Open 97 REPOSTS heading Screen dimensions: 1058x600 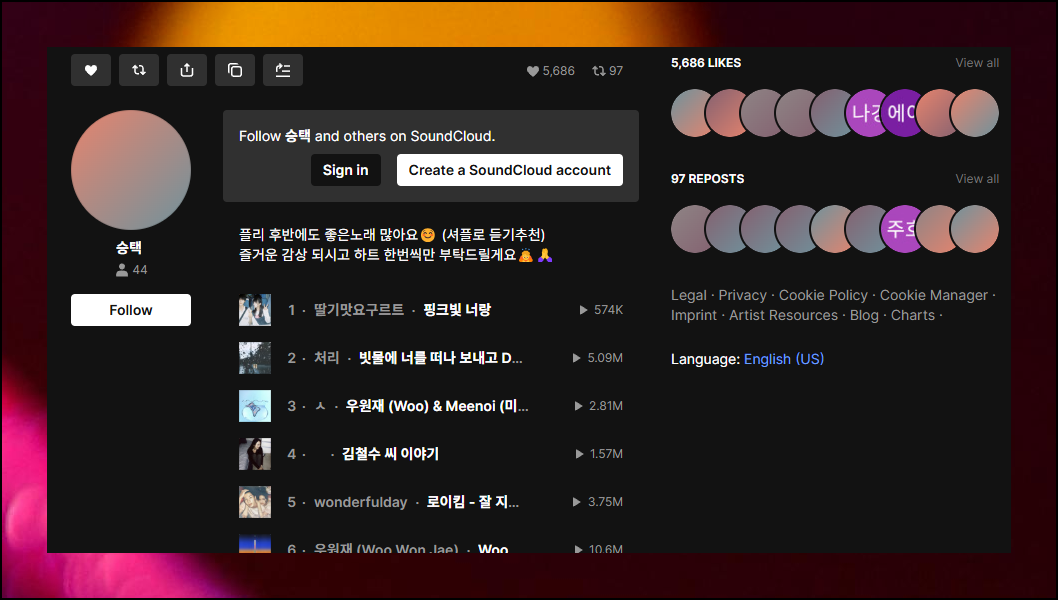707,179
